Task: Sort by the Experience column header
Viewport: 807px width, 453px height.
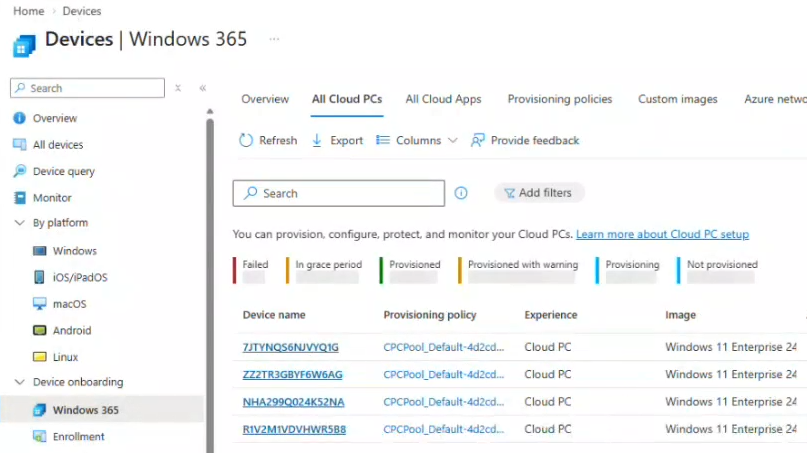Action: pyautogui.click(x=551, y=315)
